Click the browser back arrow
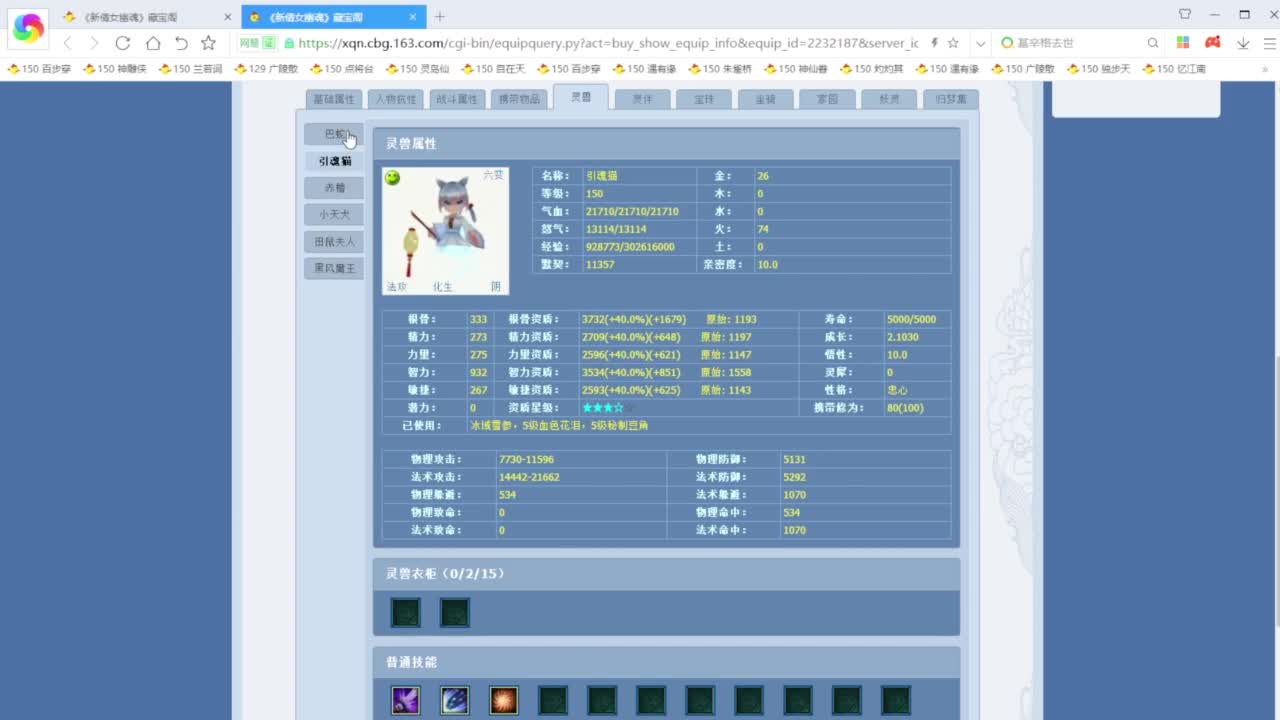The width and height of the screenshot is (1280, 720). pyautogui.click(x=68, y=43)
